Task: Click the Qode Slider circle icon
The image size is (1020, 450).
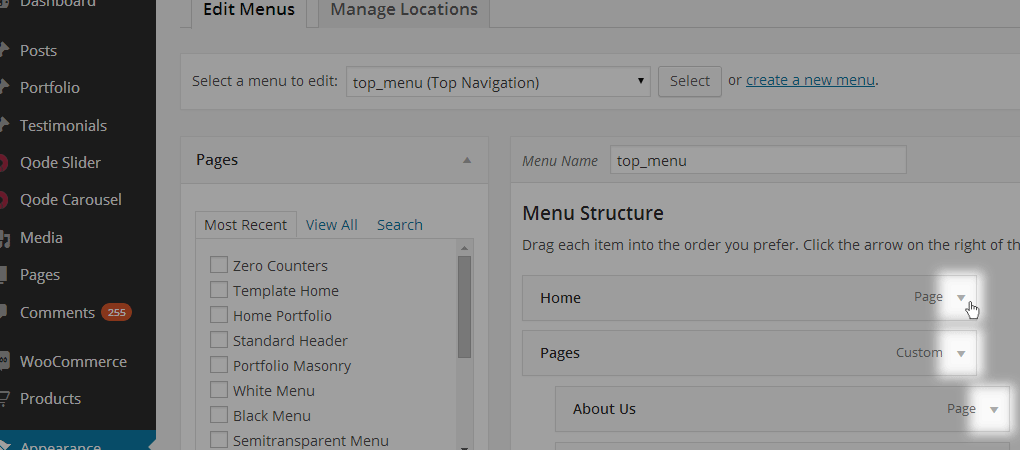Action: pyautogui.click(x=3, y=163)
